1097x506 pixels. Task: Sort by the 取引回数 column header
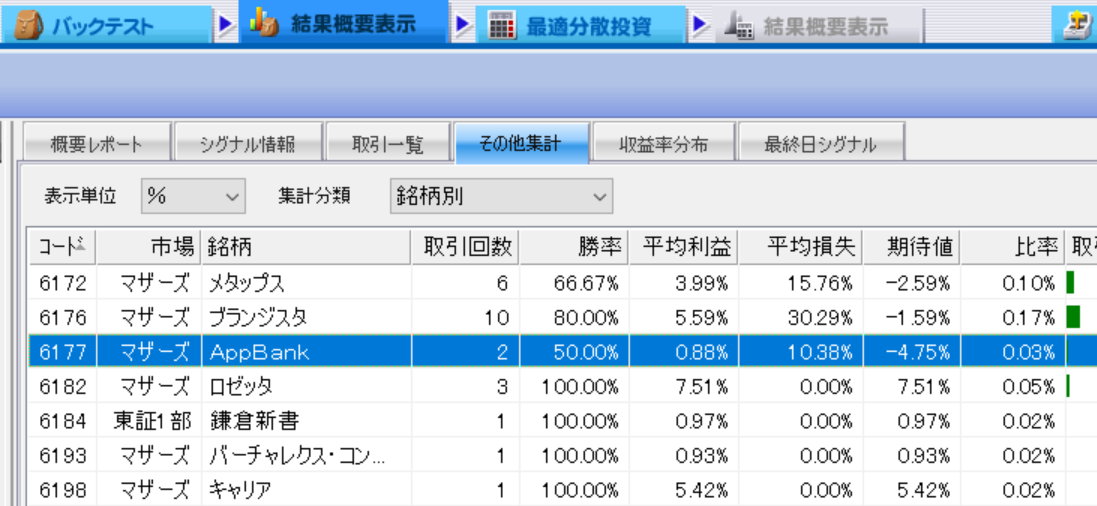pyautogui.click(x=465, y=246)
